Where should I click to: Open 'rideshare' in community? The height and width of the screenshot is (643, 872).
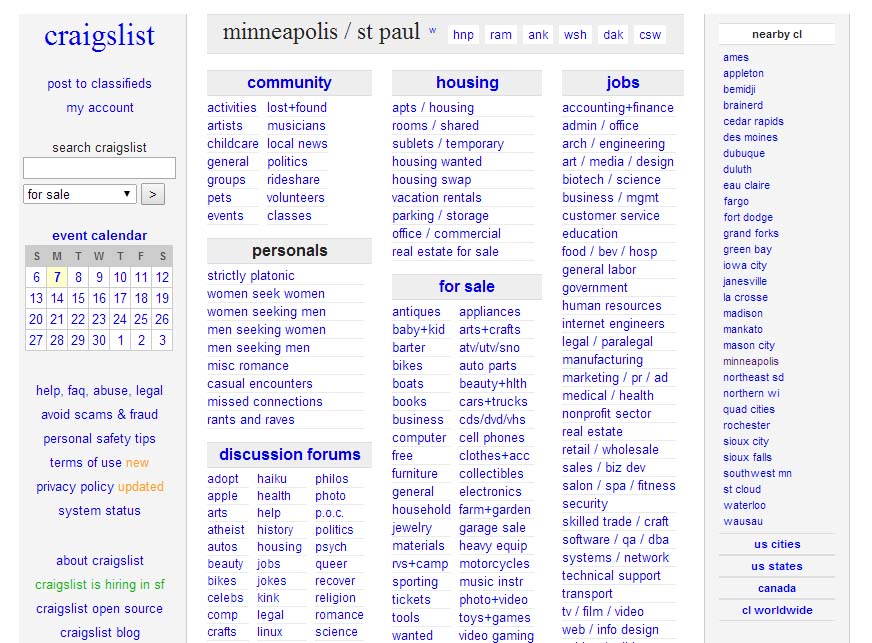pos(293,180)
